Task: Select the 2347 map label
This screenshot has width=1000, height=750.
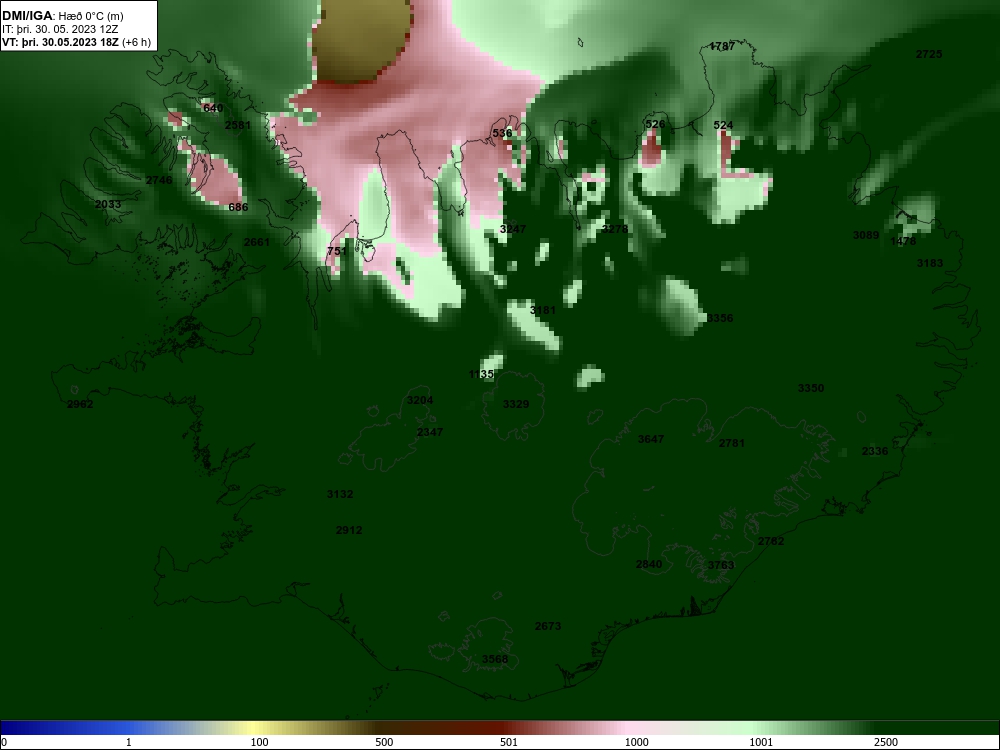Action: point(430,432)
